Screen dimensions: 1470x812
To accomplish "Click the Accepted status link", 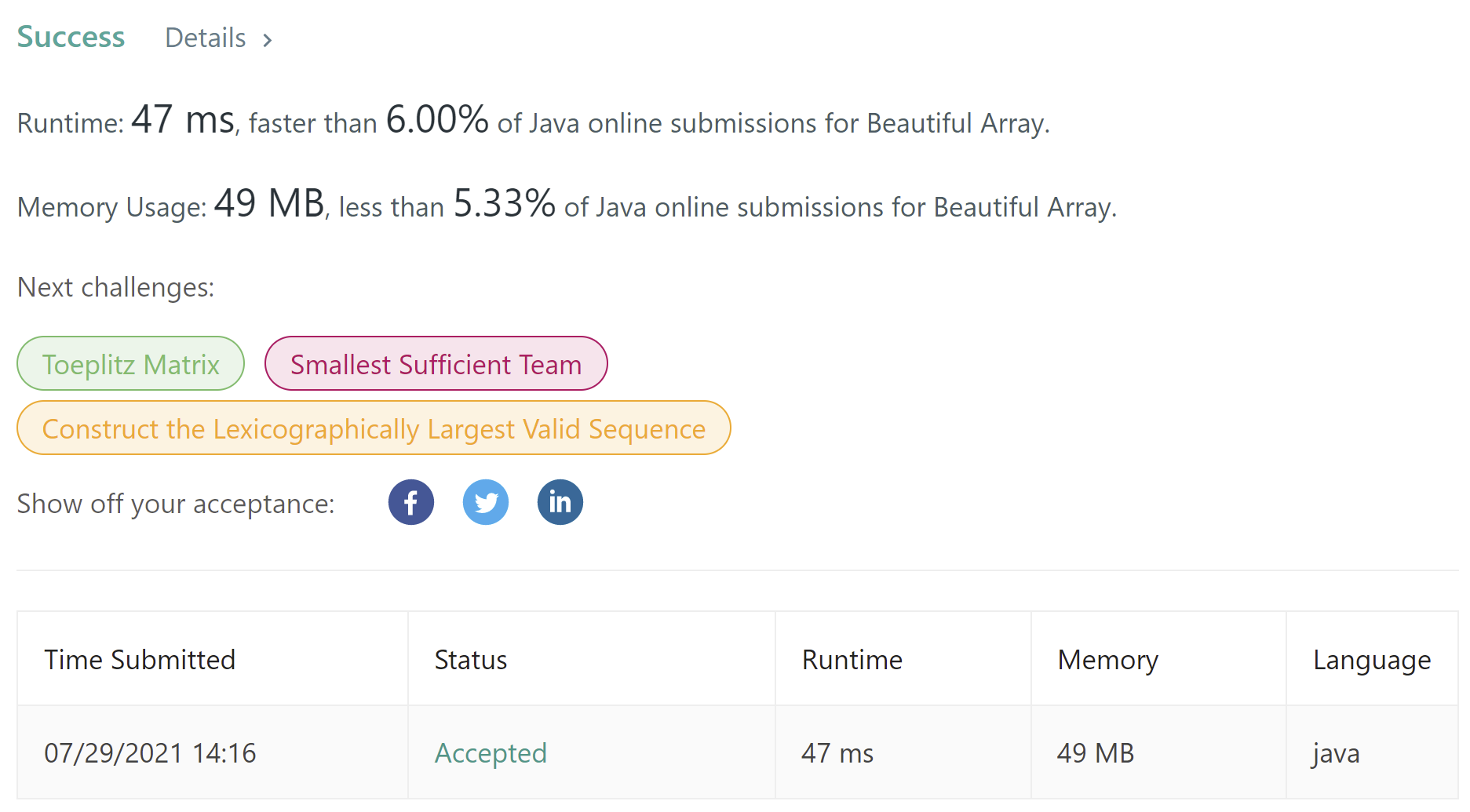I will (491, 753).
